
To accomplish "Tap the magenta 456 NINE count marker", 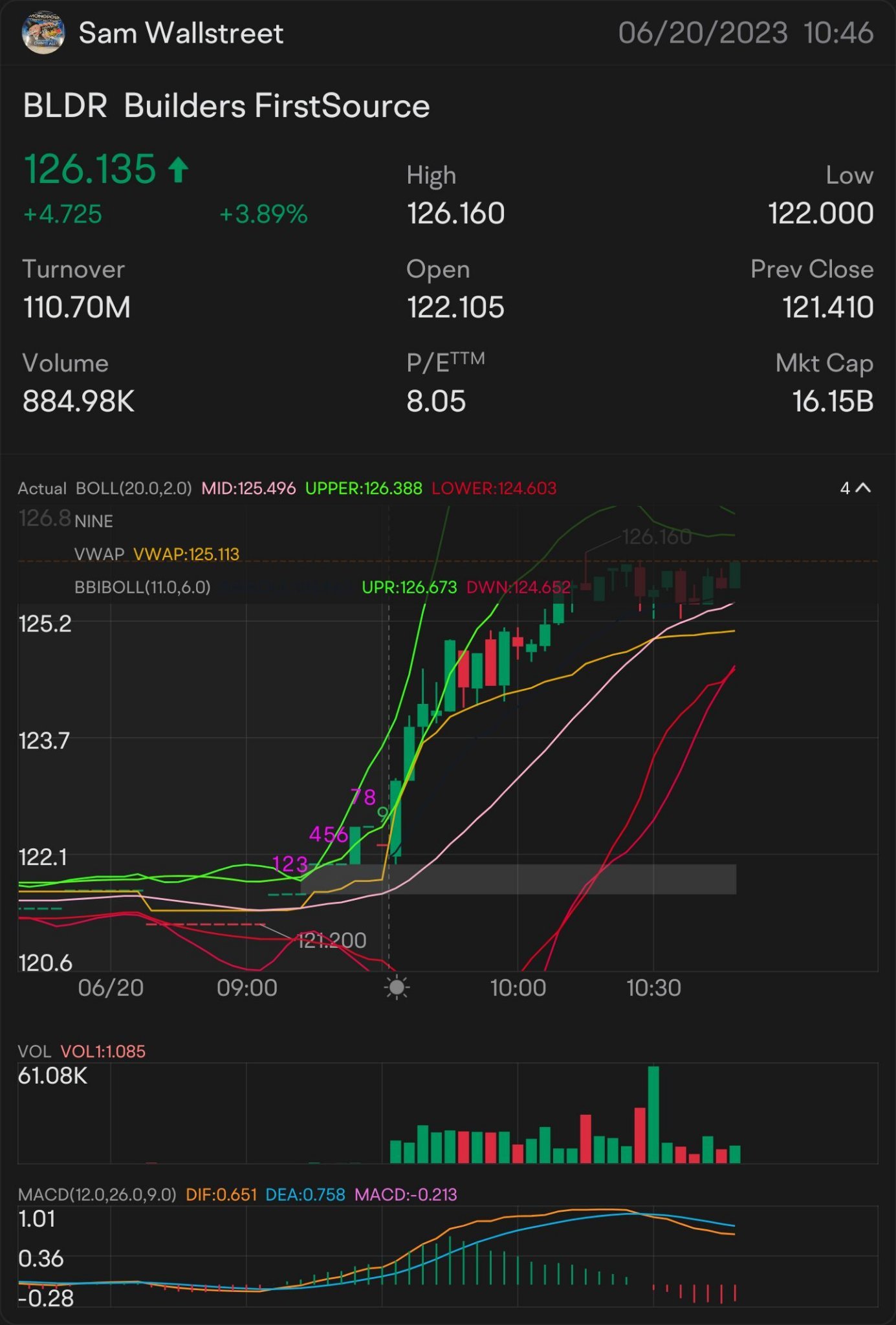I will (x=329, y=835).
